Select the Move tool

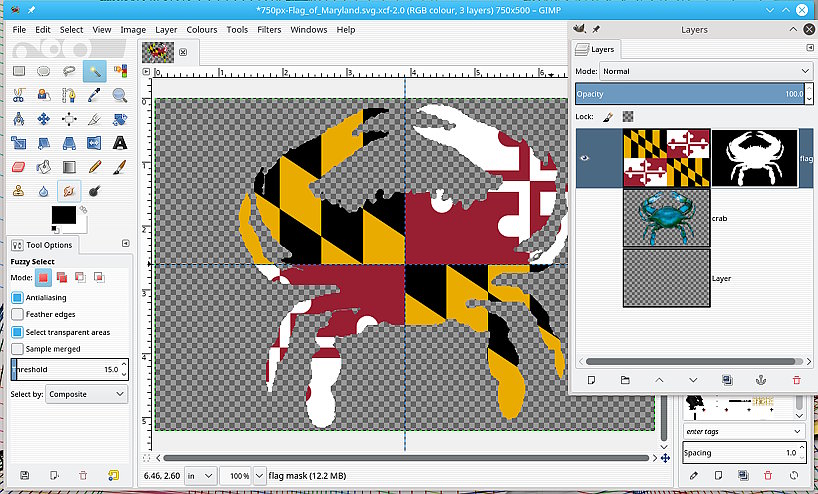click(x=44, y=119)
